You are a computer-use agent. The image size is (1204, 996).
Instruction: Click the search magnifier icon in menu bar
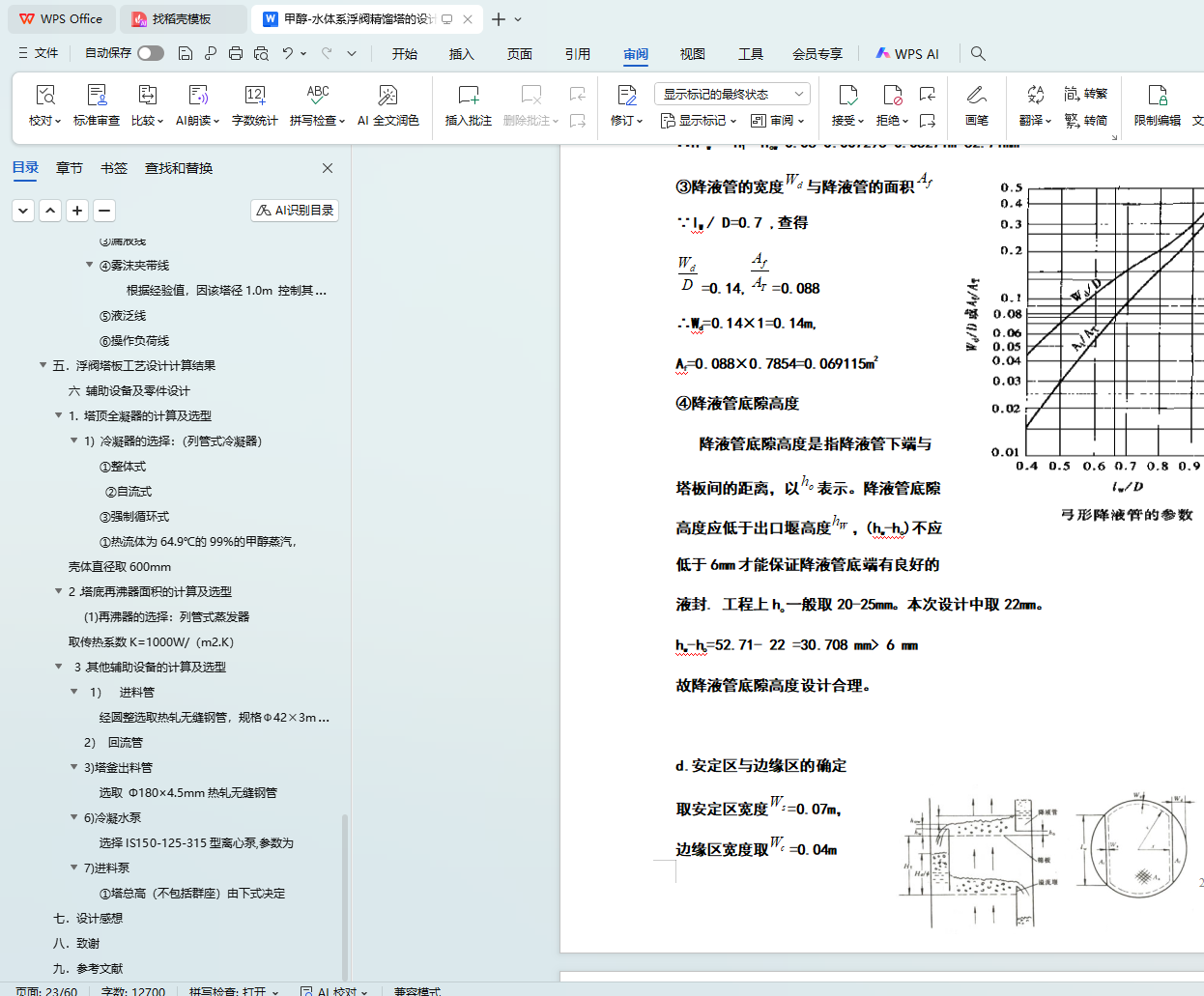pyautogui.click(x=978, y=54)
